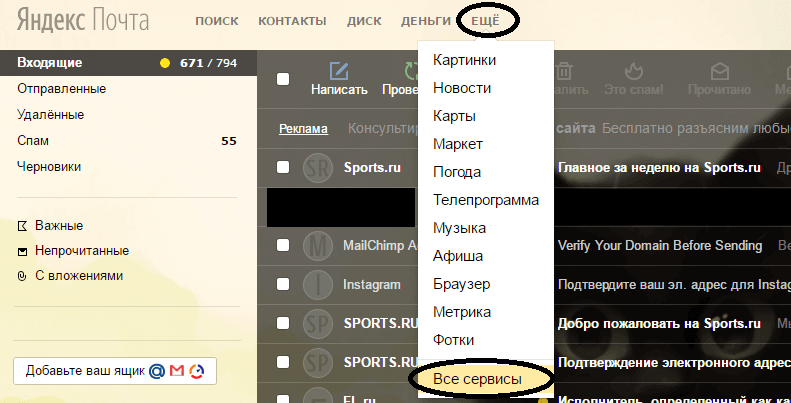The width and height of the screenshot is (791, 403).
Task: Click the Написать compose icon
Action: 339,71
